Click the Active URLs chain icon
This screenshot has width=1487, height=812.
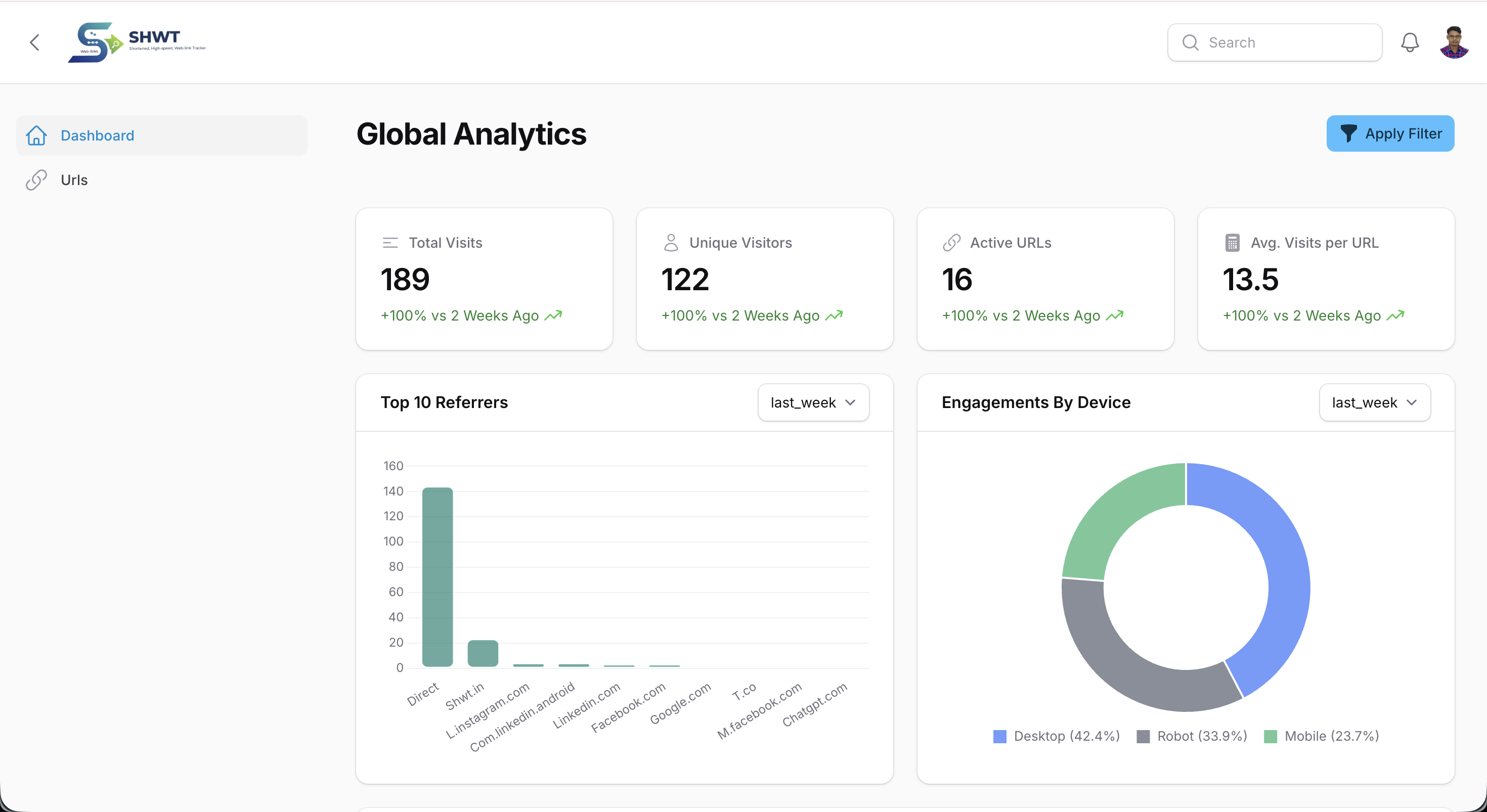(951, 243)
